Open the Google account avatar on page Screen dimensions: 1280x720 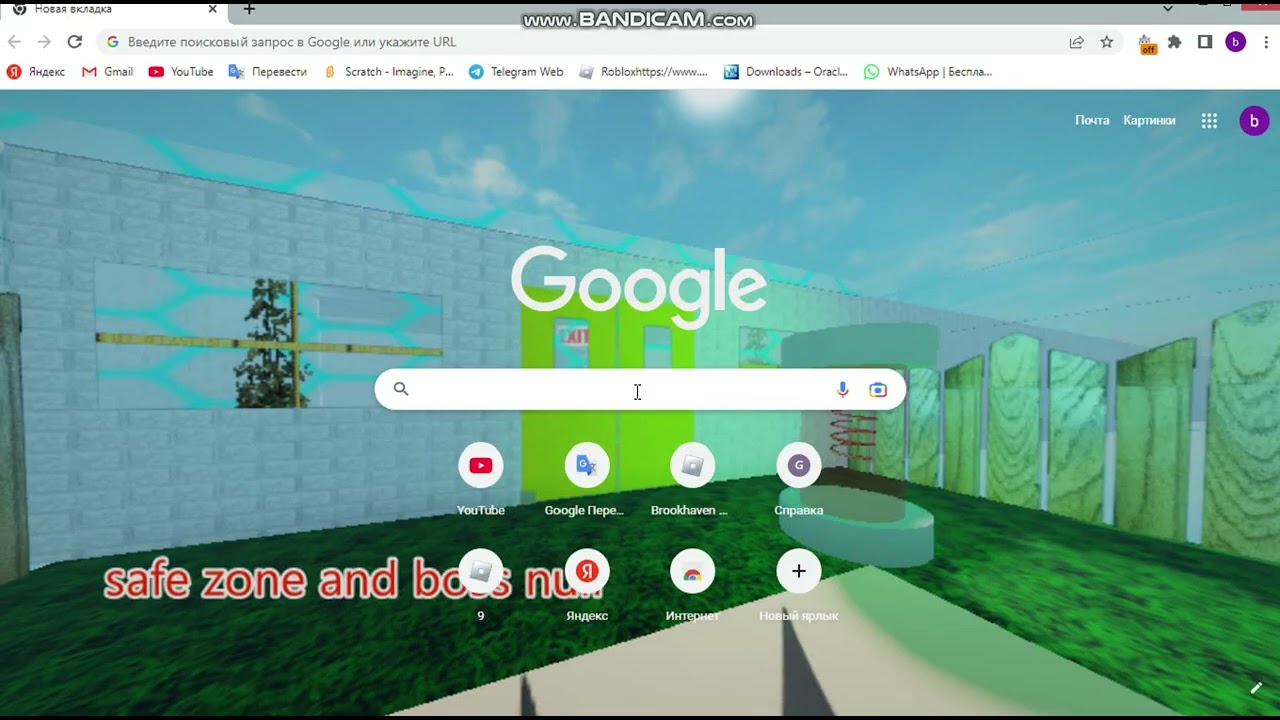click(1254, 121)
